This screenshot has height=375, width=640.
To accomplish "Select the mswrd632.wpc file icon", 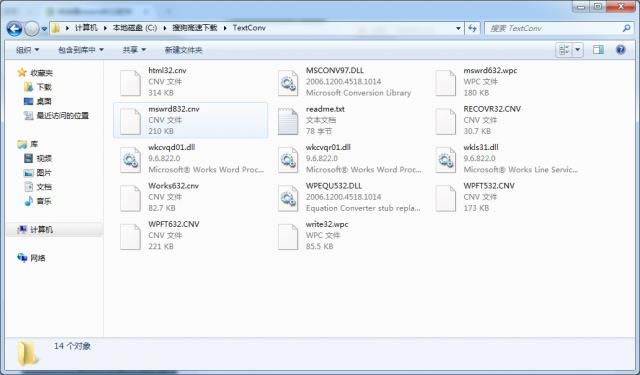I will point(446,83).
